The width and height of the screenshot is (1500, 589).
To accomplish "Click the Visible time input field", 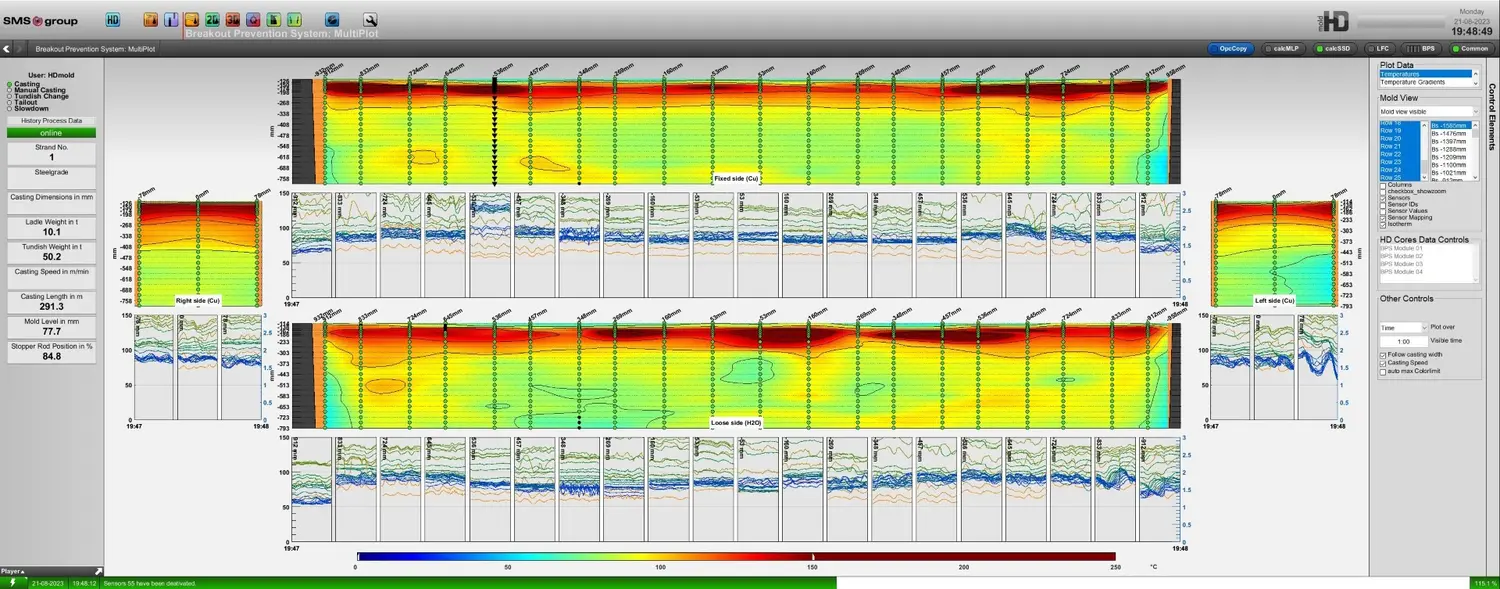I will pos(1403,341).
